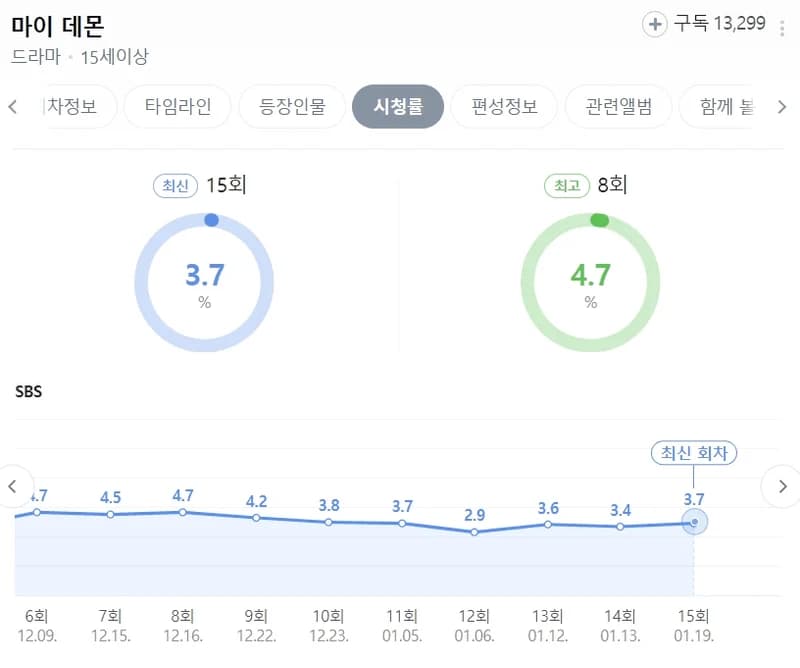Select the 12회 data point showing 2.9

click(474, 532)
